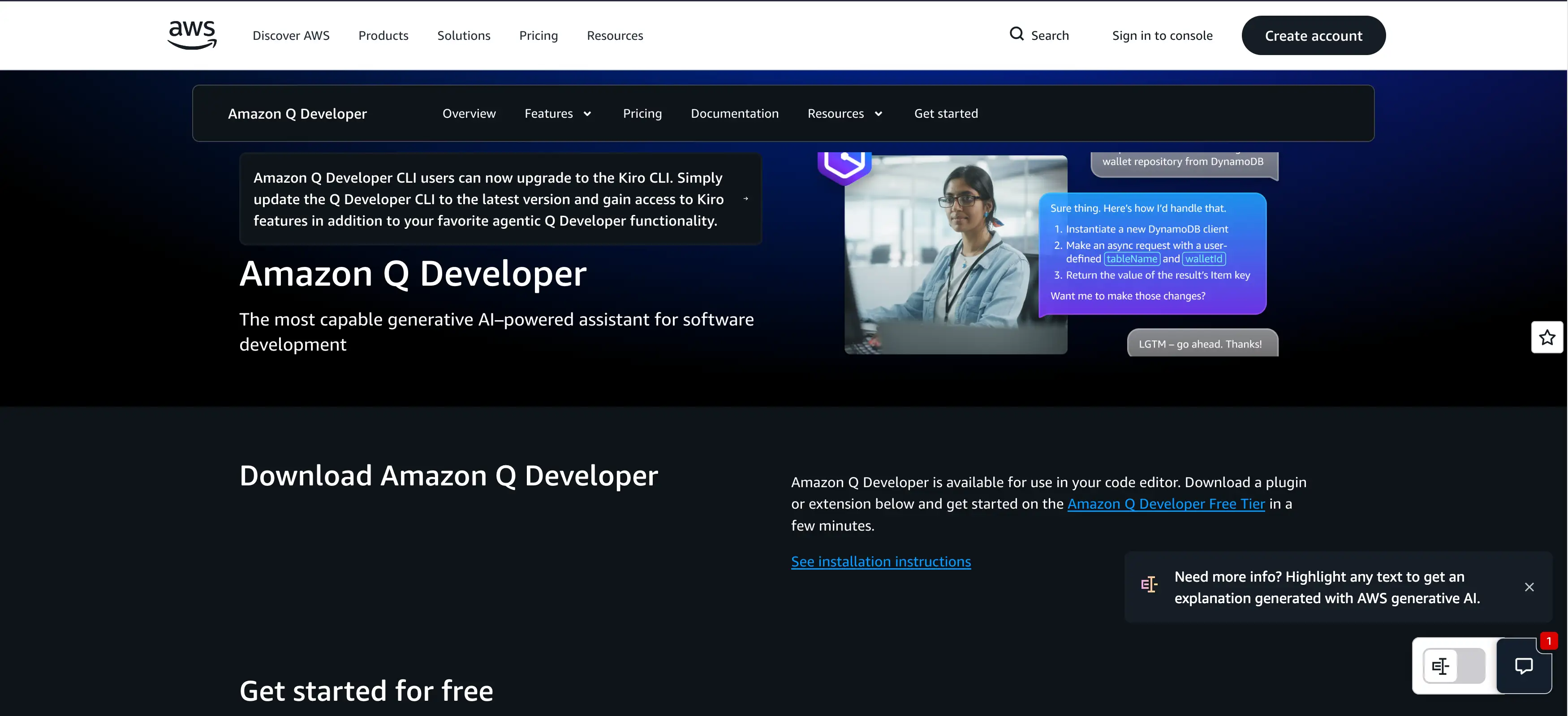Select Pricing in the Amazon Q Developer nav

pyautogui.click(x=642, y=113)
